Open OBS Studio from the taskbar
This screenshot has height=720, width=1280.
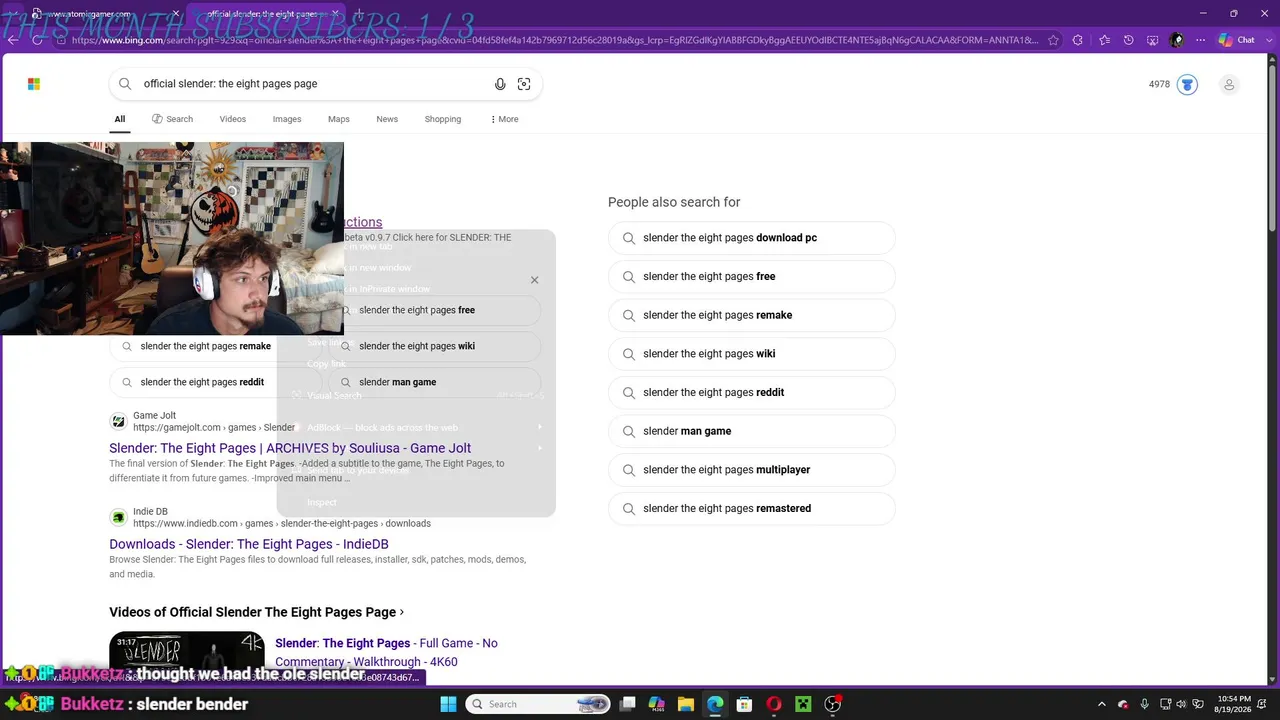(833, 704)
